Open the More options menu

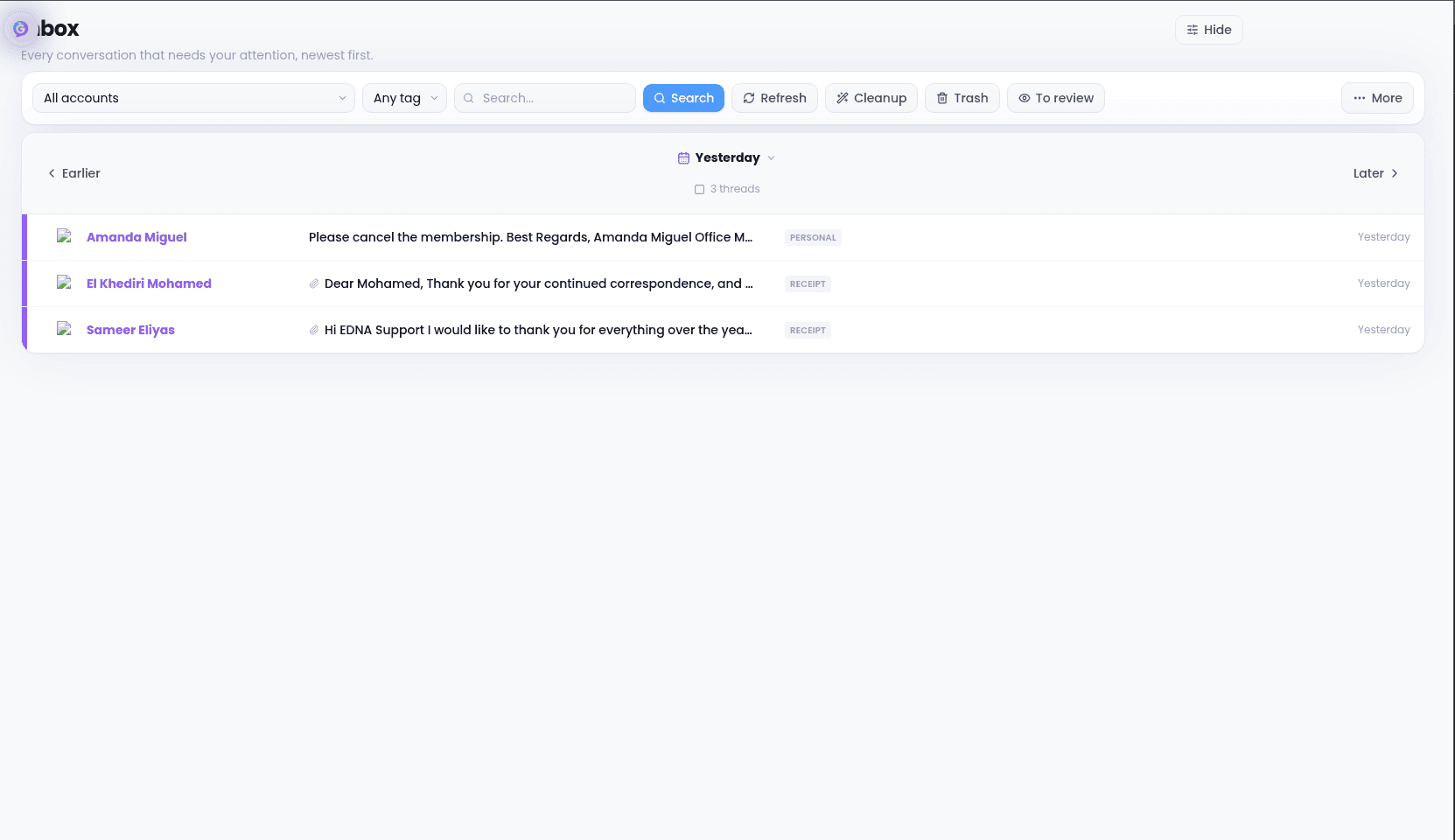tap(1377, 98)
